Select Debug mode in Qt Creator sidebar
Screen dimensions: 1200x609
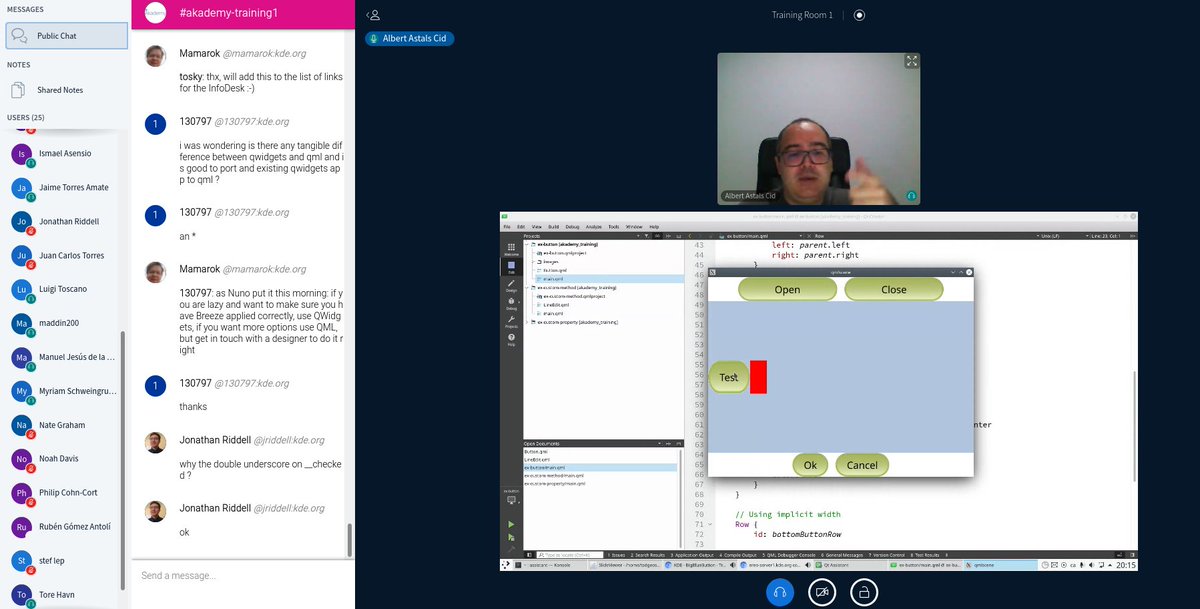511,304
